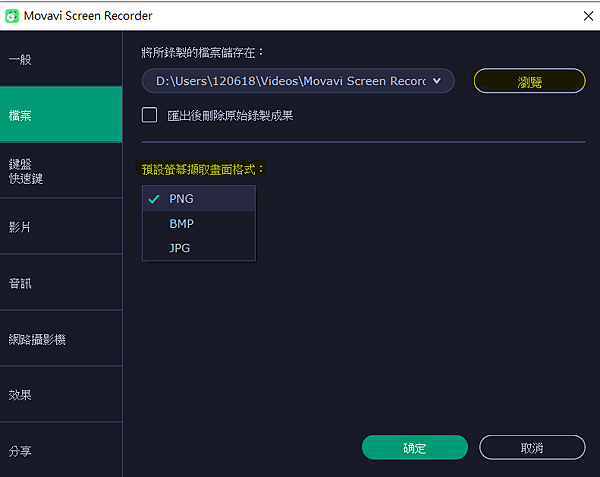Select PNG as screenshot format
Viewport: 600px width, 477px height.
(199, 199)
